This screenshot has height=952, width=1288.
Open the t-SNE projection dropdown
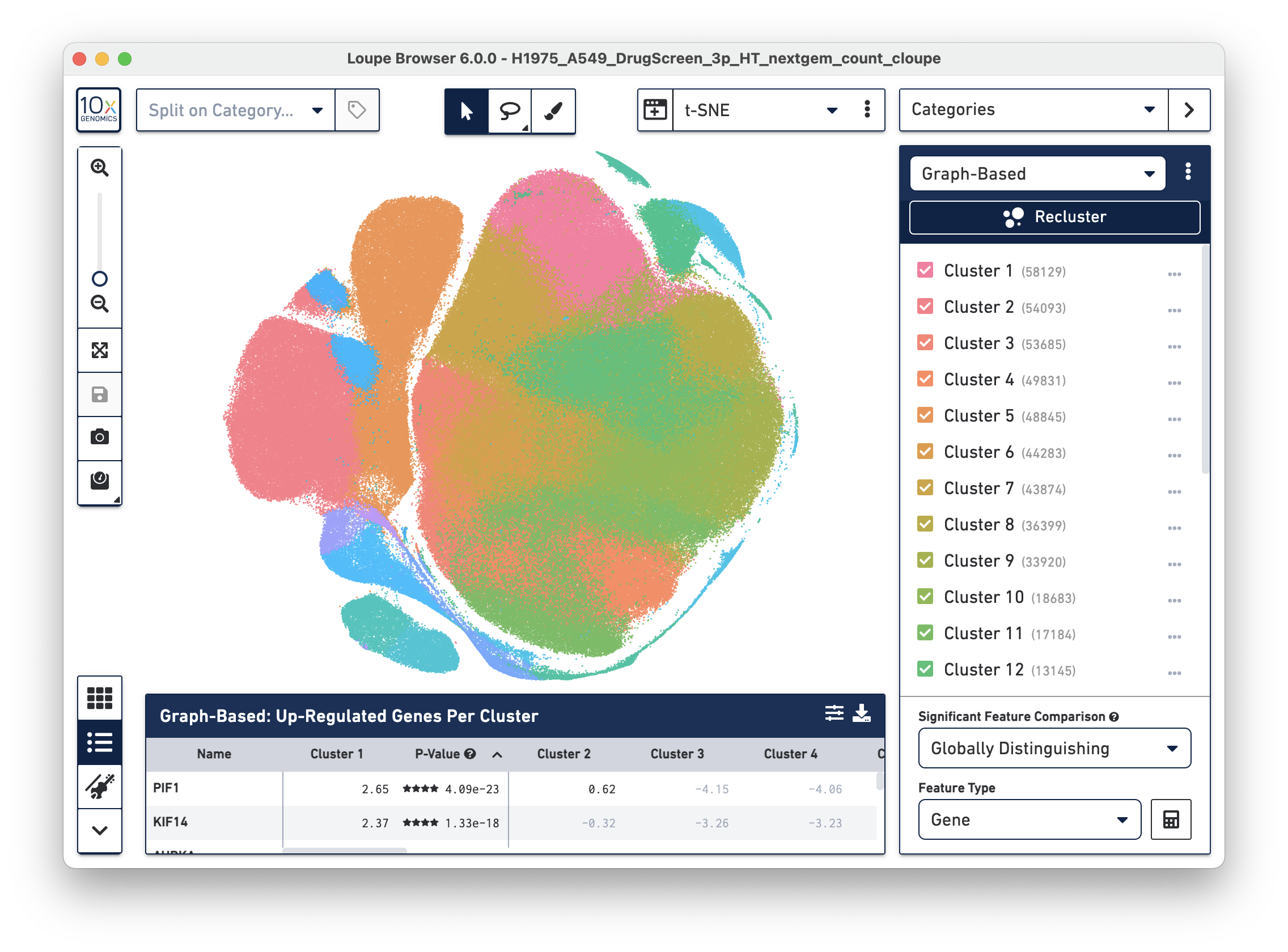(x=829, y=110)
